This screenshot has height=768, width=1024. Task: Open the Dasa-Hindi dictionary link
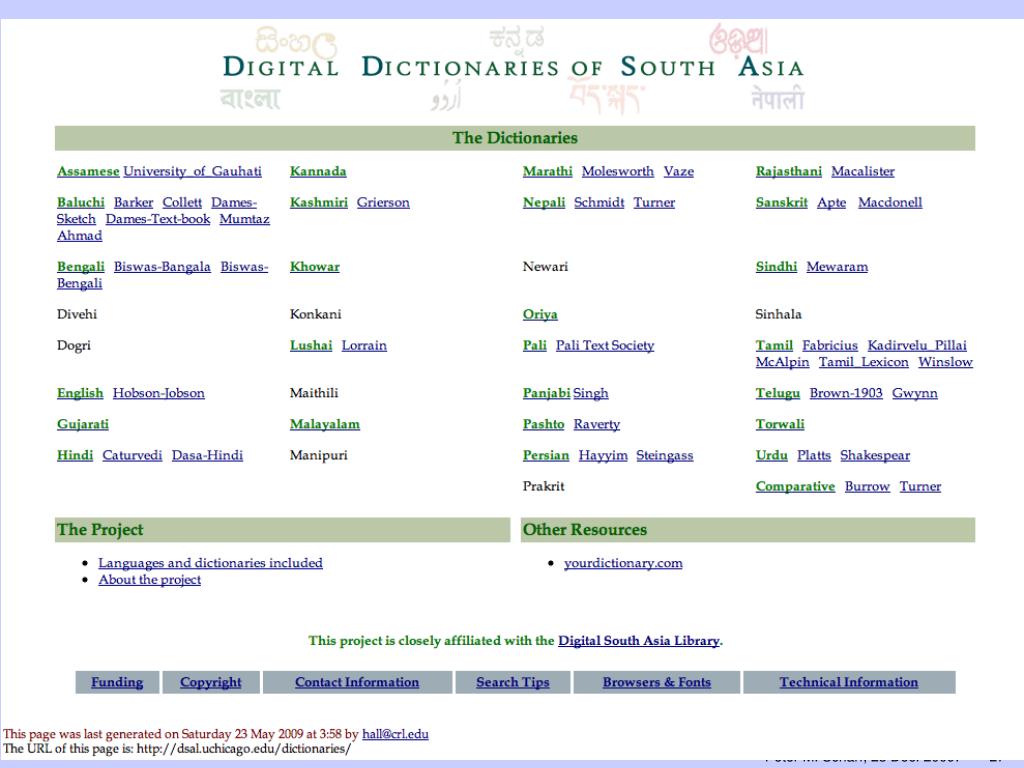(x=207, y=455)
